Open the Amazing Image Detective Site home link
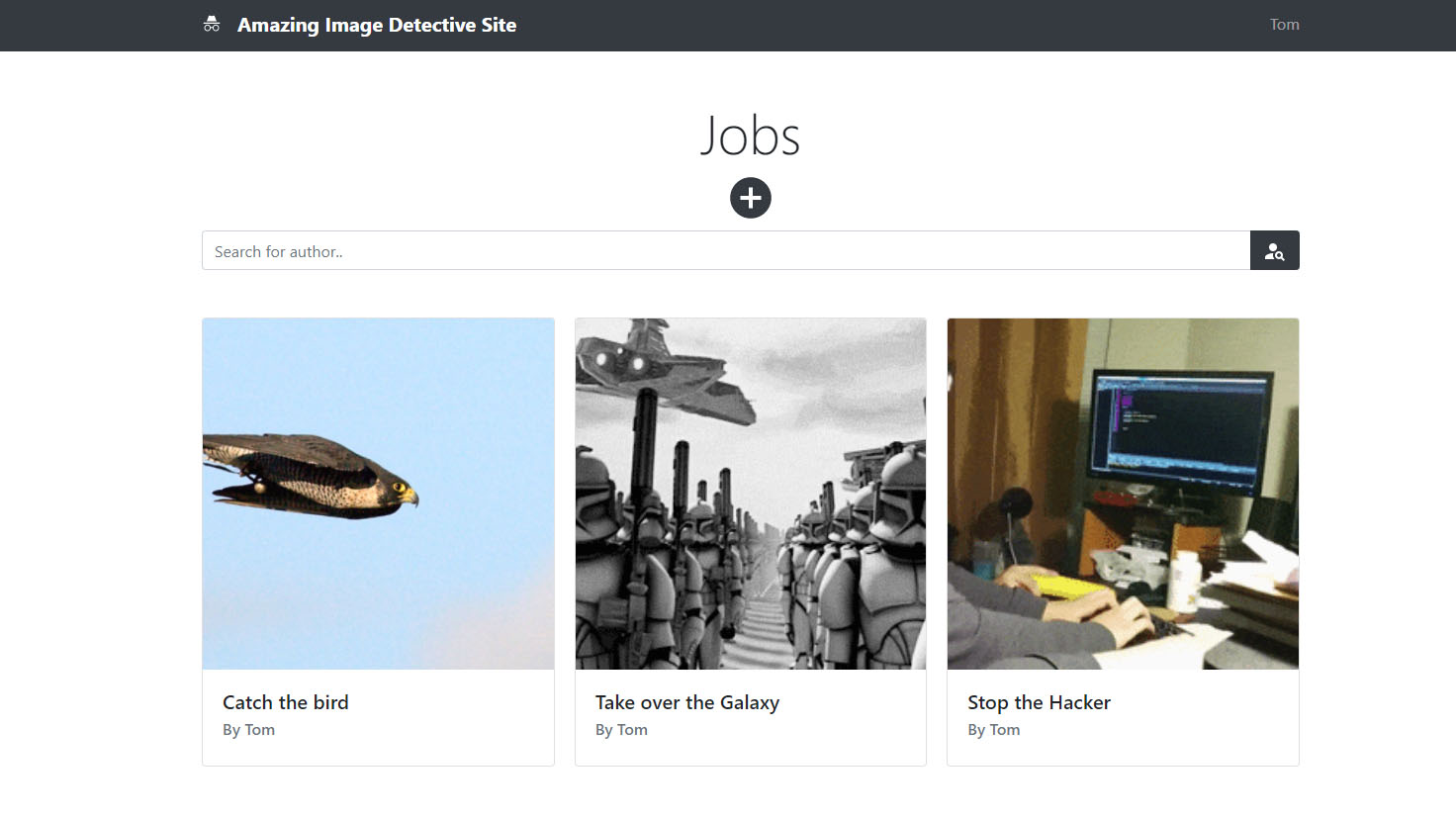 (x=377, y=25)
